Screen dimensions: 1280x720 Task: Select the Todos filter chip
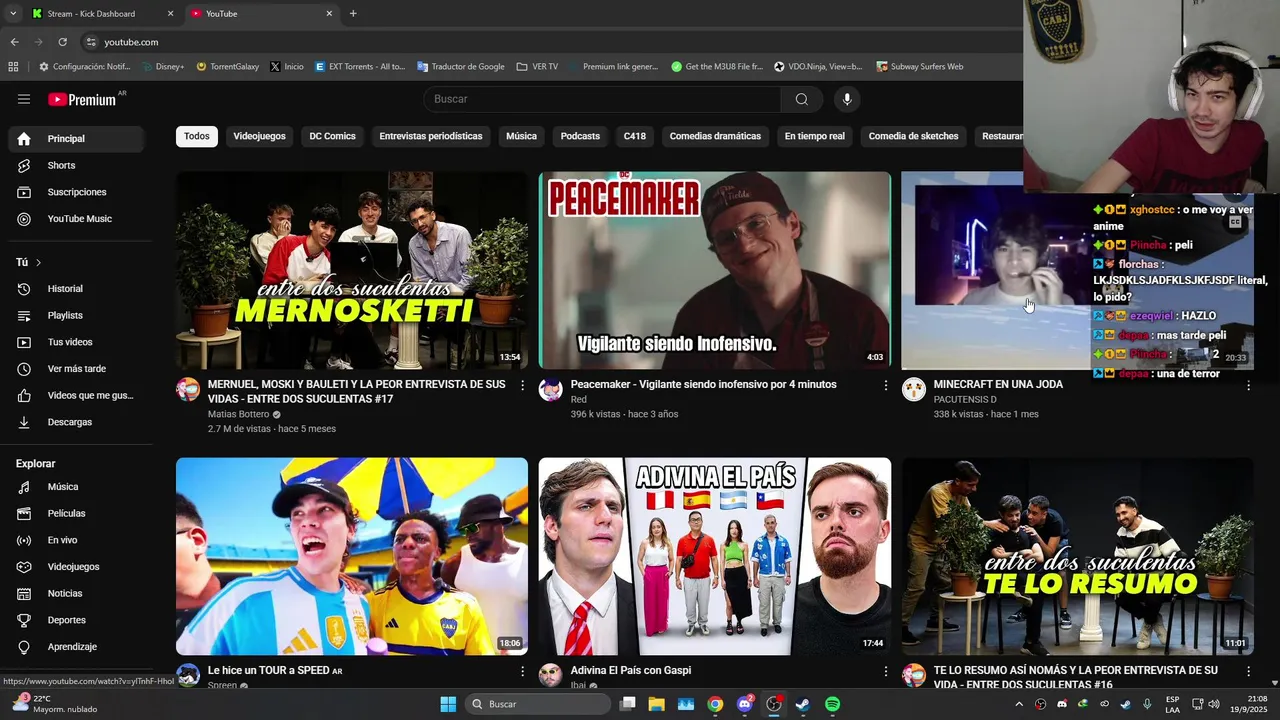point(197,136)
